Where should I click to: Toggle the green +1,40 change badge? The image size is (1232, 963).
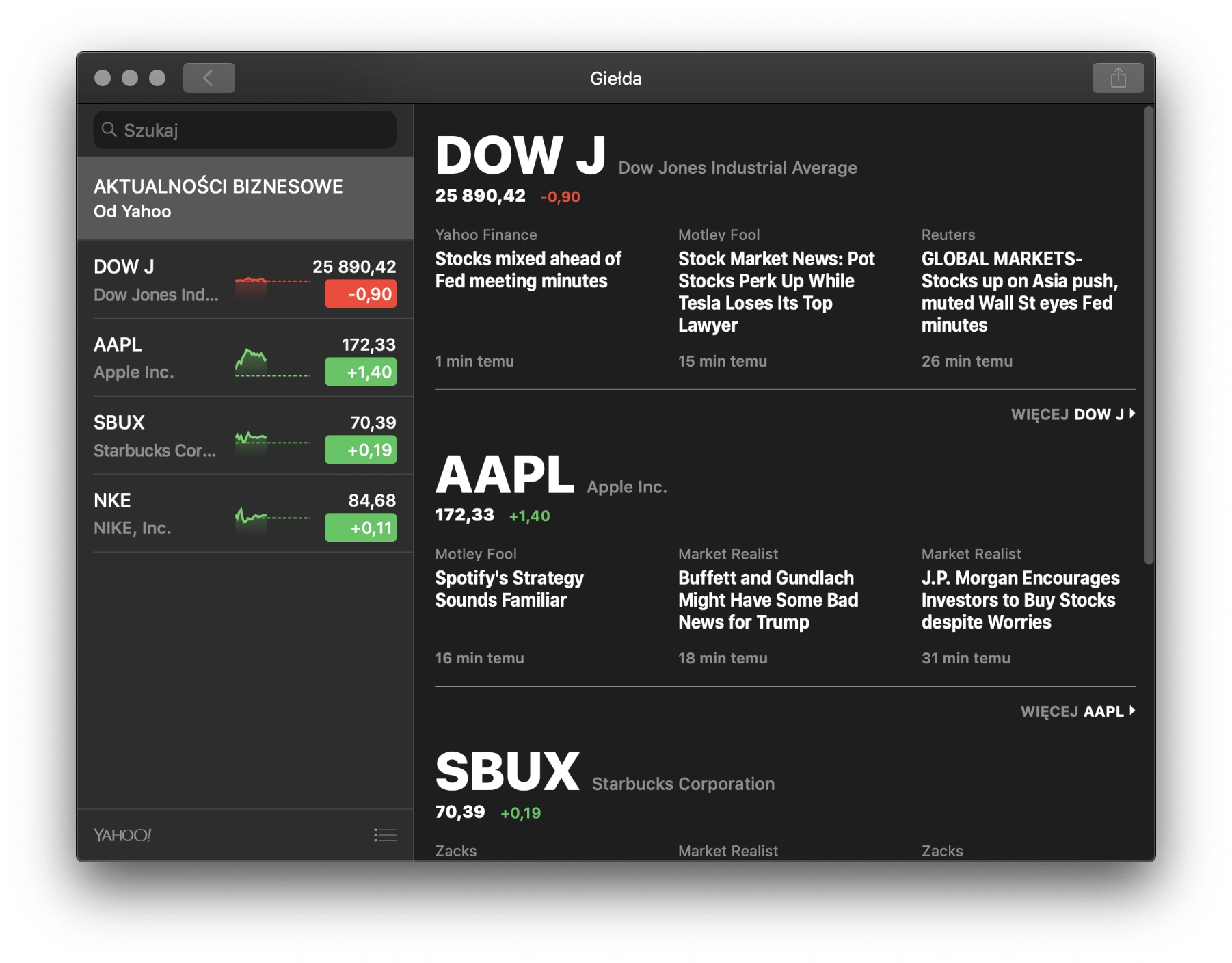click(360, 372)
